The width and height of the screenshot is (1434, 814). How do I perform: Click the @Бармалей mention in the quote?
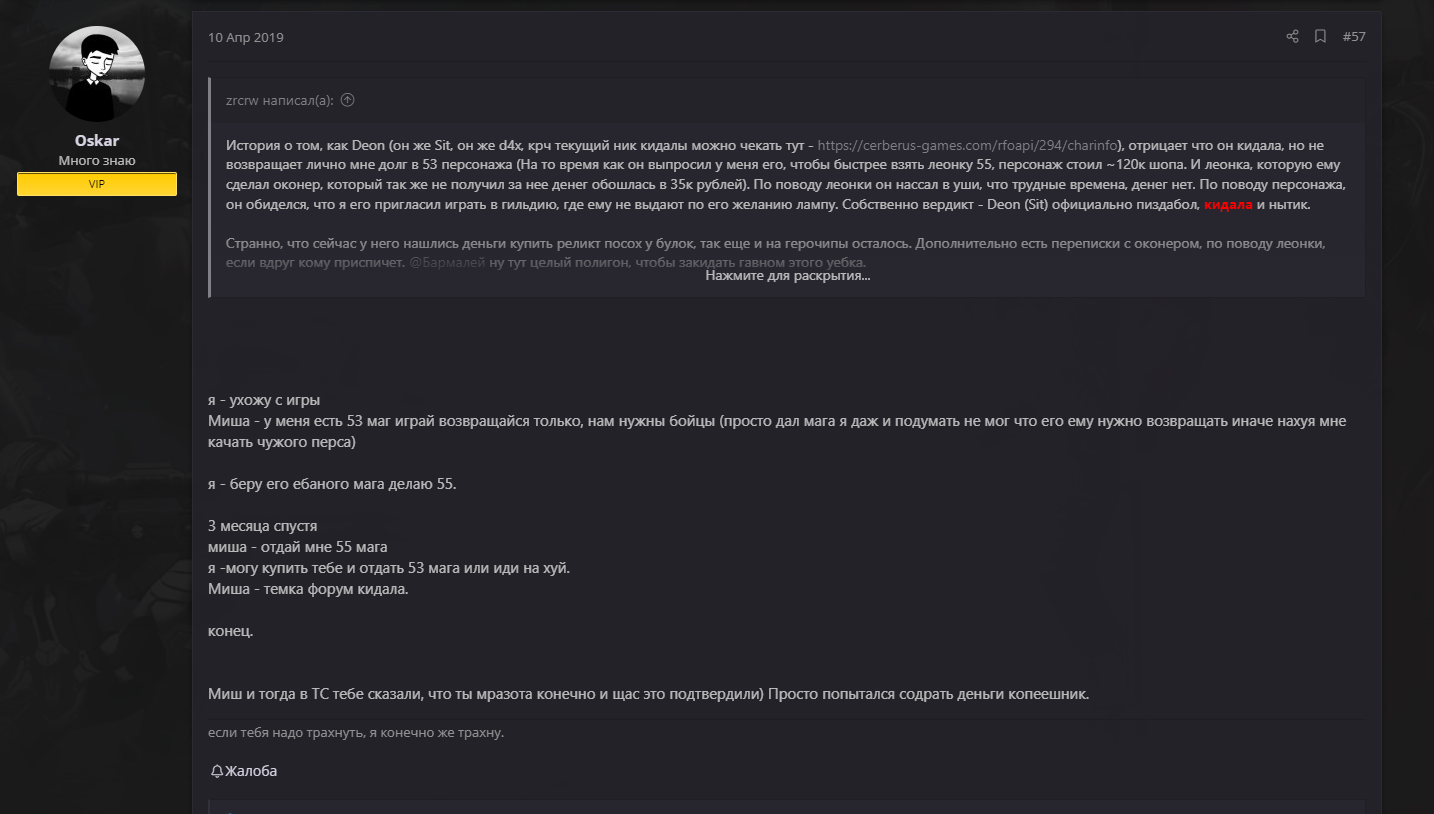tap(447, 263)
